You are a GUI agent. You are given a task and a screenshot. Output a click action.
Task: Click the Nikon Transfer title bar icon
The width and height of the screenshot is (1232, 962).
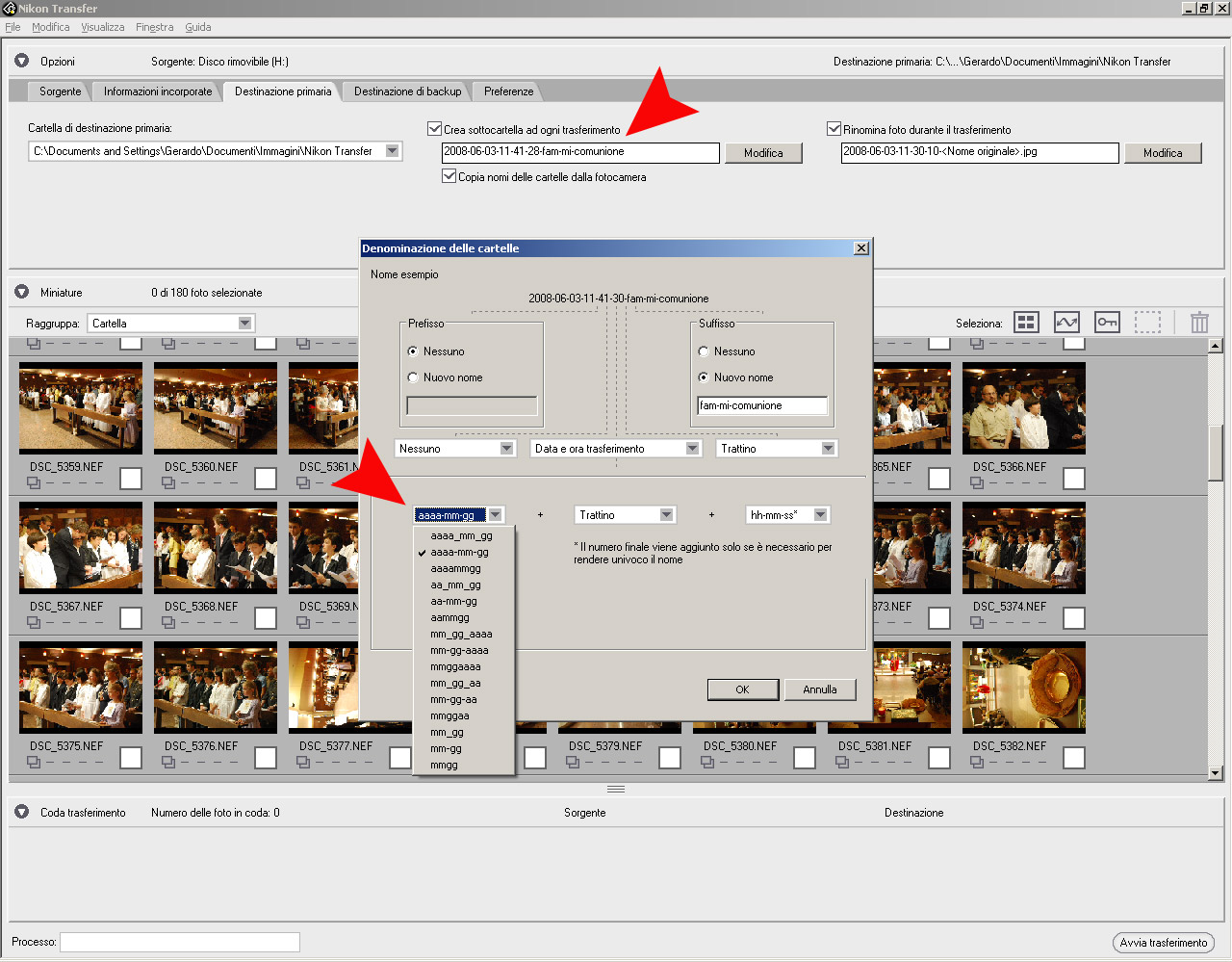point(9,8)
